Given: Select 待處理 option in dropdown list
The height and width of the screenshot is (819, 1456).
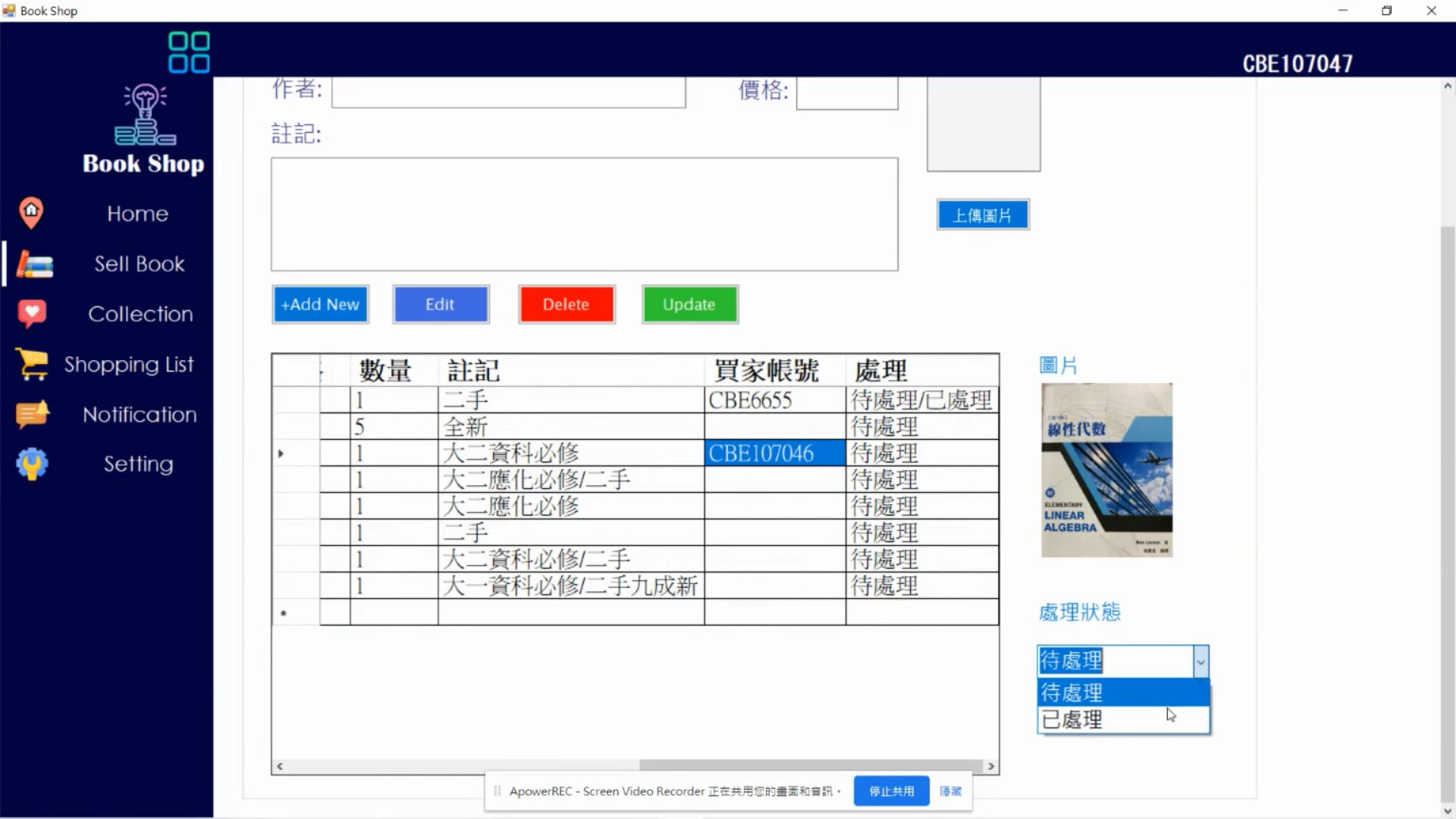Looking at the screenshot, I should (1123, 692).
